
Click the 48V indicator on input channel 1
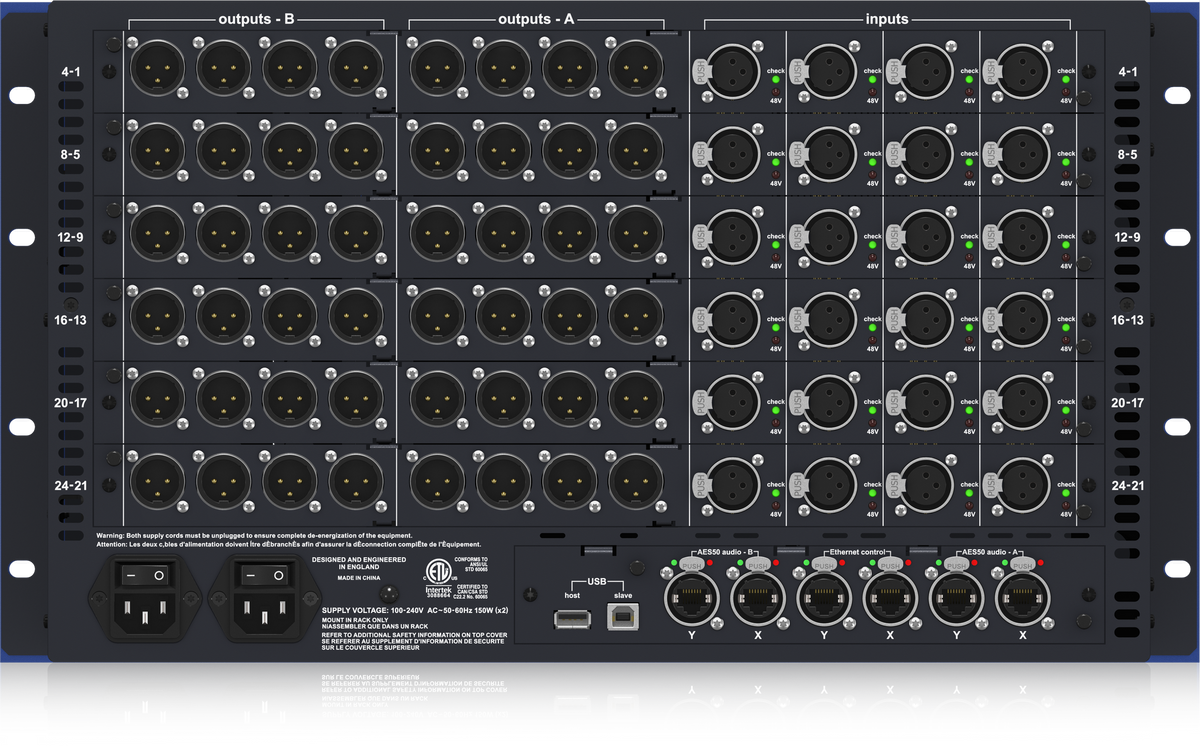[774, 91]
